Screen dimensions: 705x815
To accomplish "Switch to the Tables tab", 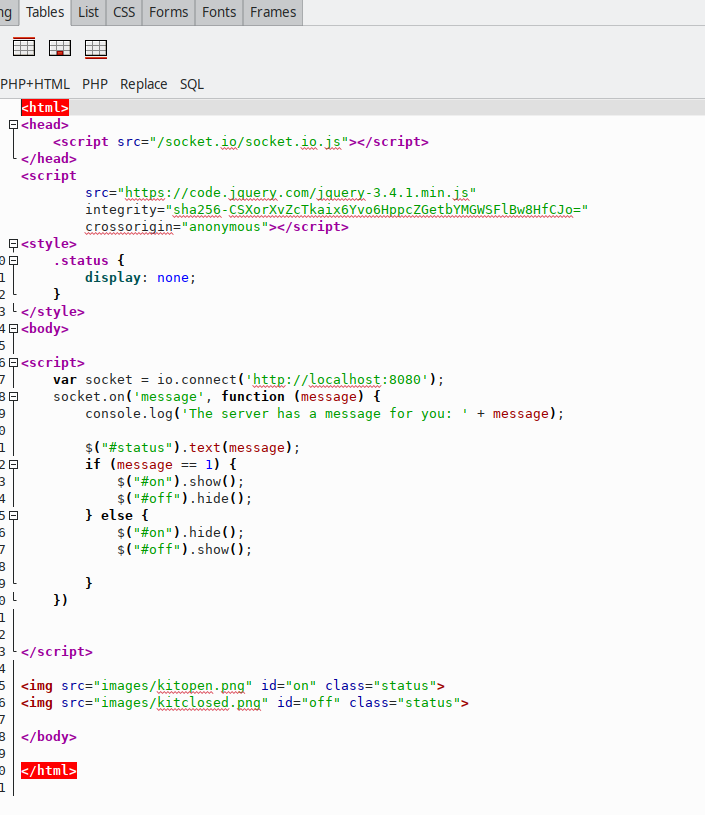I will coord(45,12).
